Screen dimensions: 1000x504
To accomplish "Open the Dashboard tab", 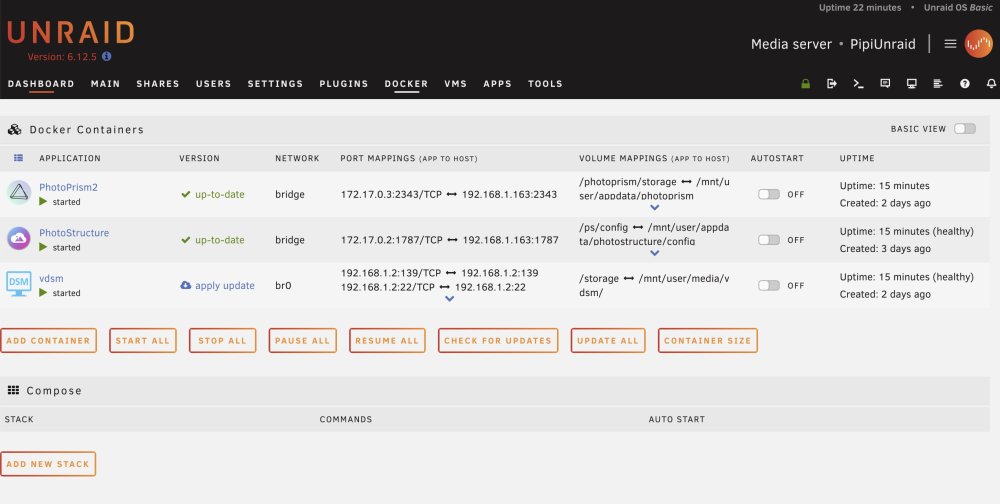I will (41, 84).
